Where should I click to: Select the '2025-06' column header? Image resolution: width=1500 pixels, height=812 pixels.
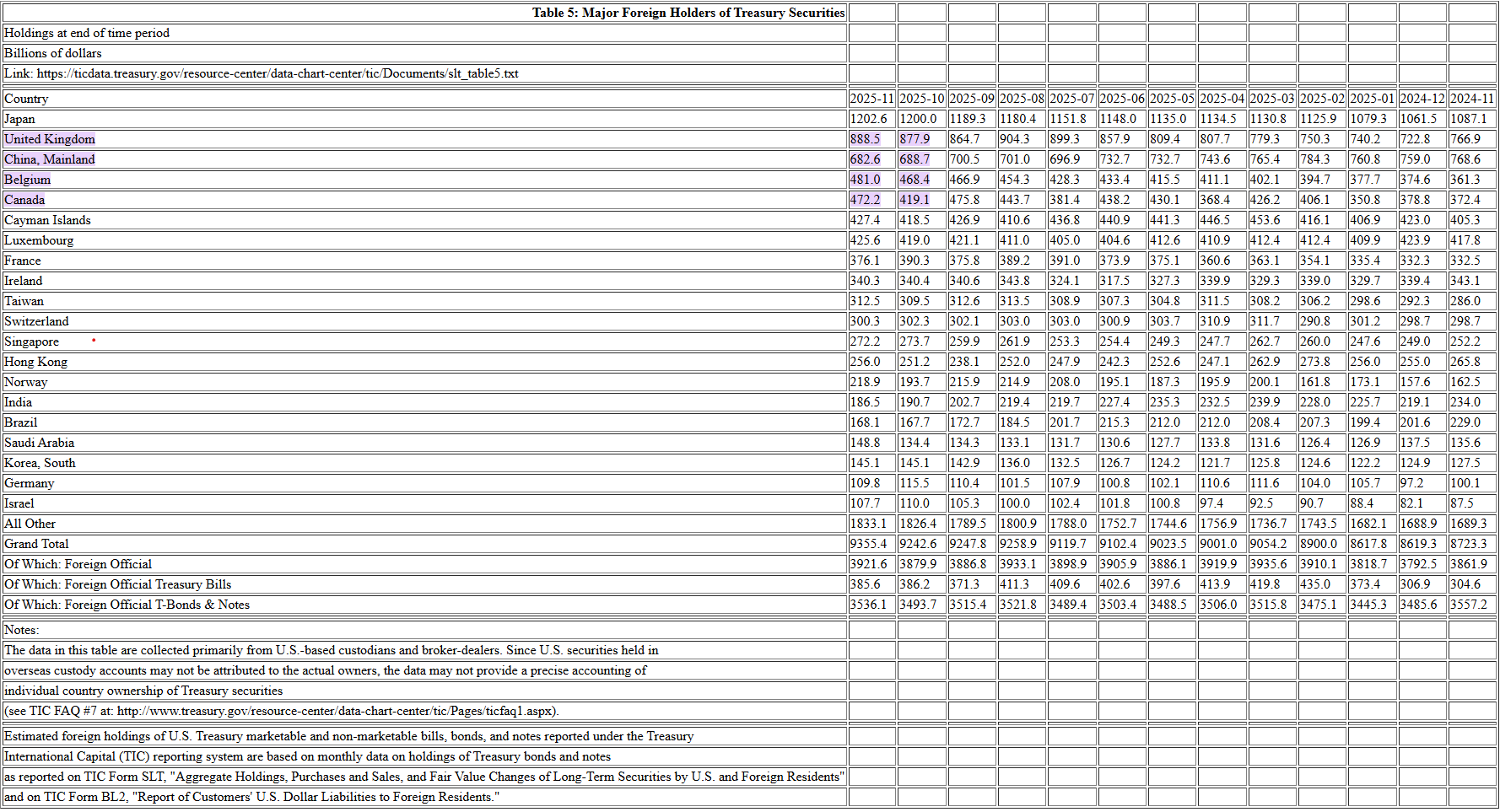click(x=1122, y=99)
